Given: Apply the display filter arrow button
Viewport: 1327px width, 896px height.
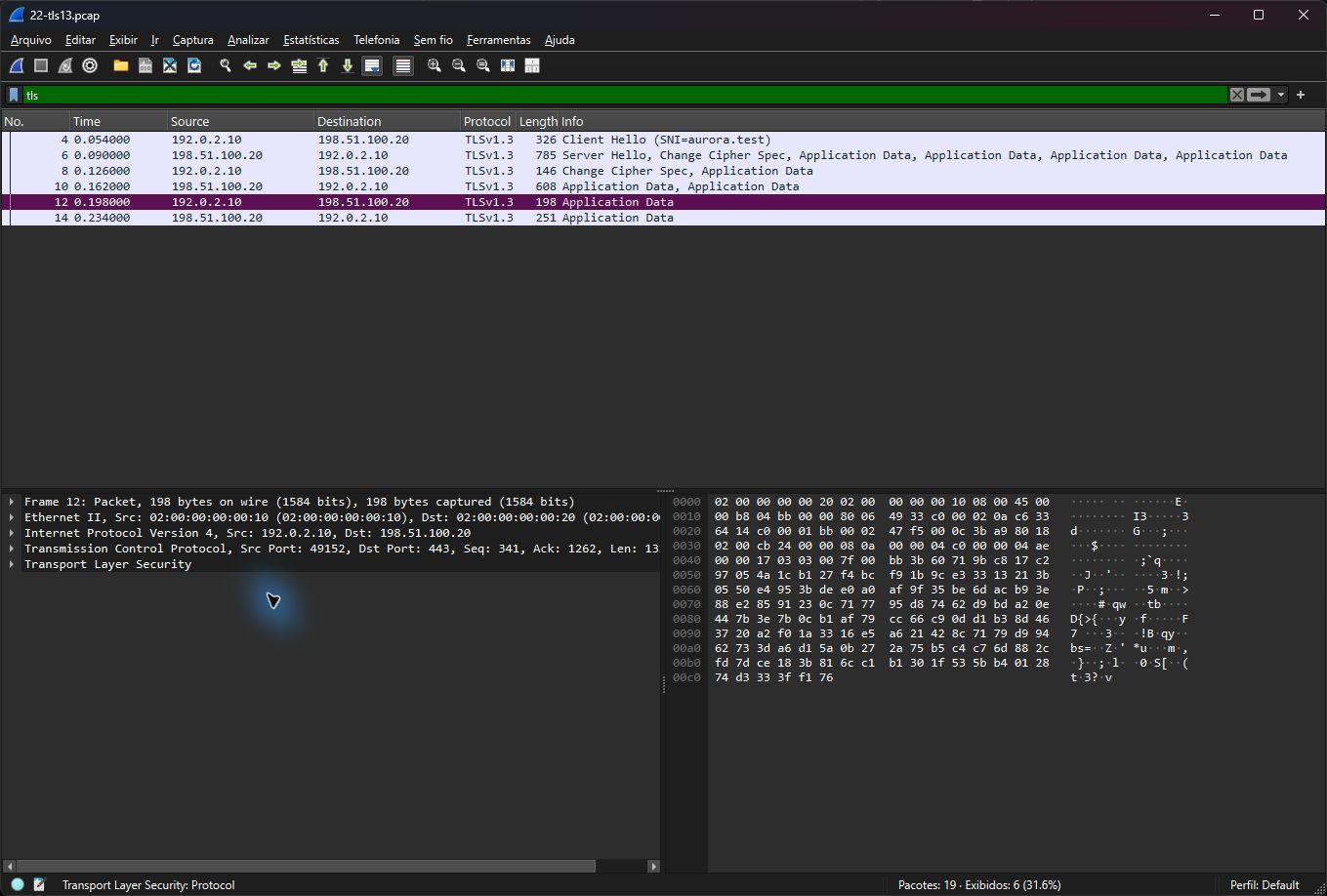Looking at the screenshot, I should point(1259,95).
